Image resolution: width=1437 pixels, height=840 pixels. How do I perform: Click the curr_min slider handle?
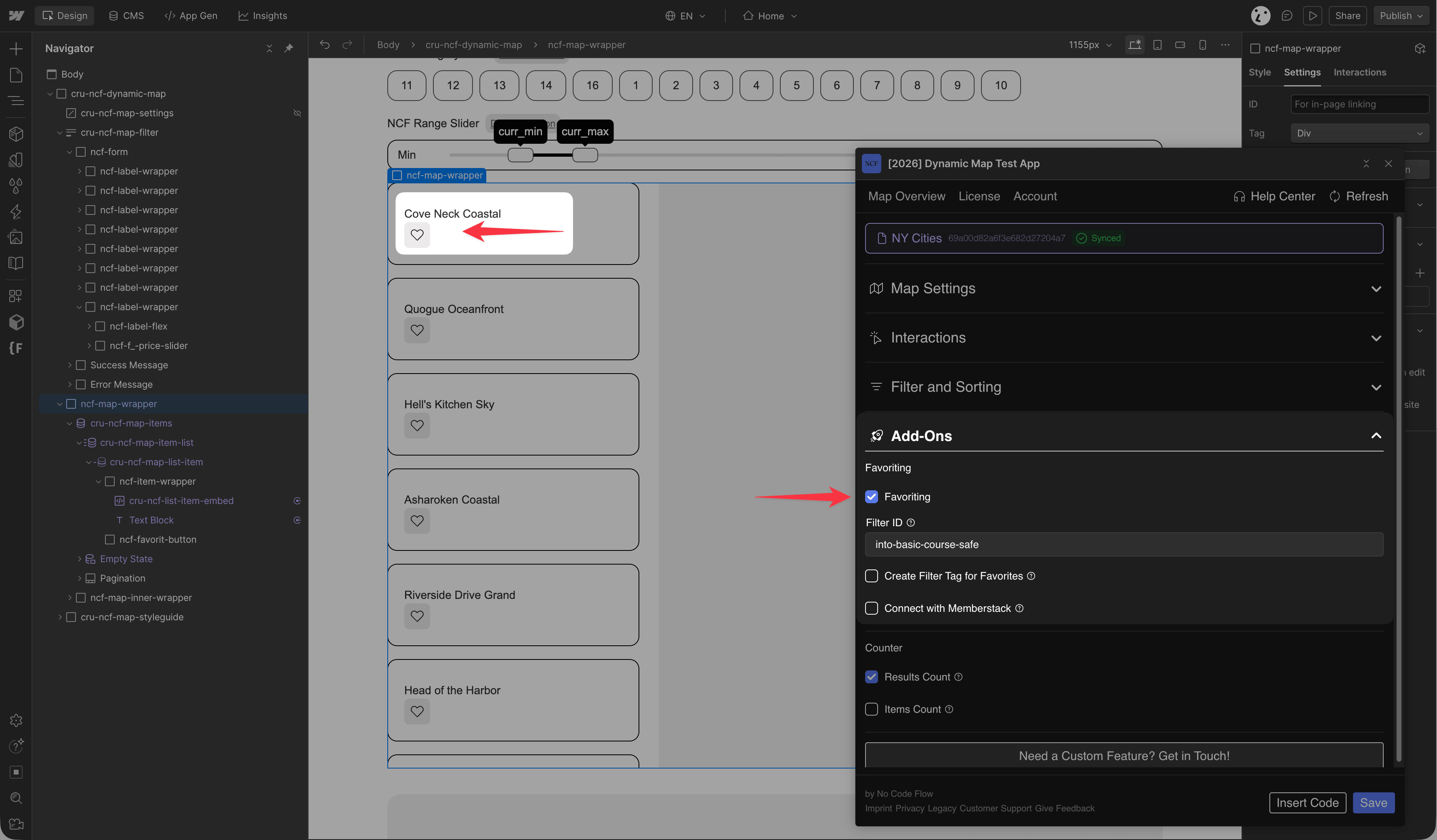[520, 155]
